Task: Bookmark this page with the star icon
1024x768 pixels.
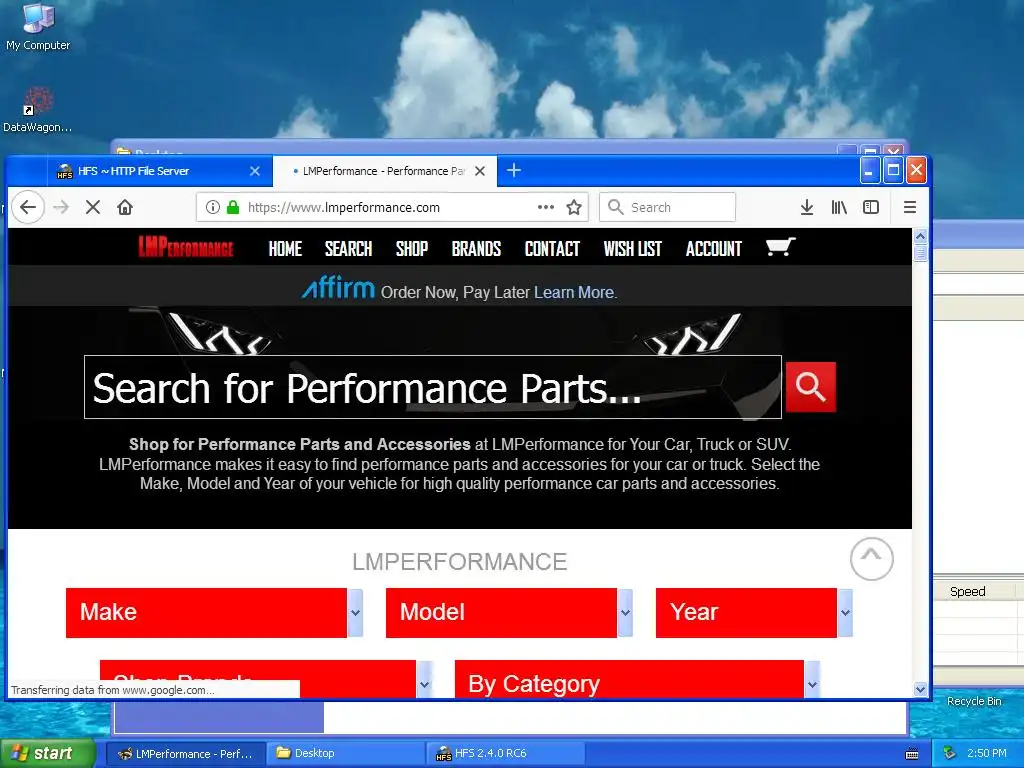Action: (573, 207)
